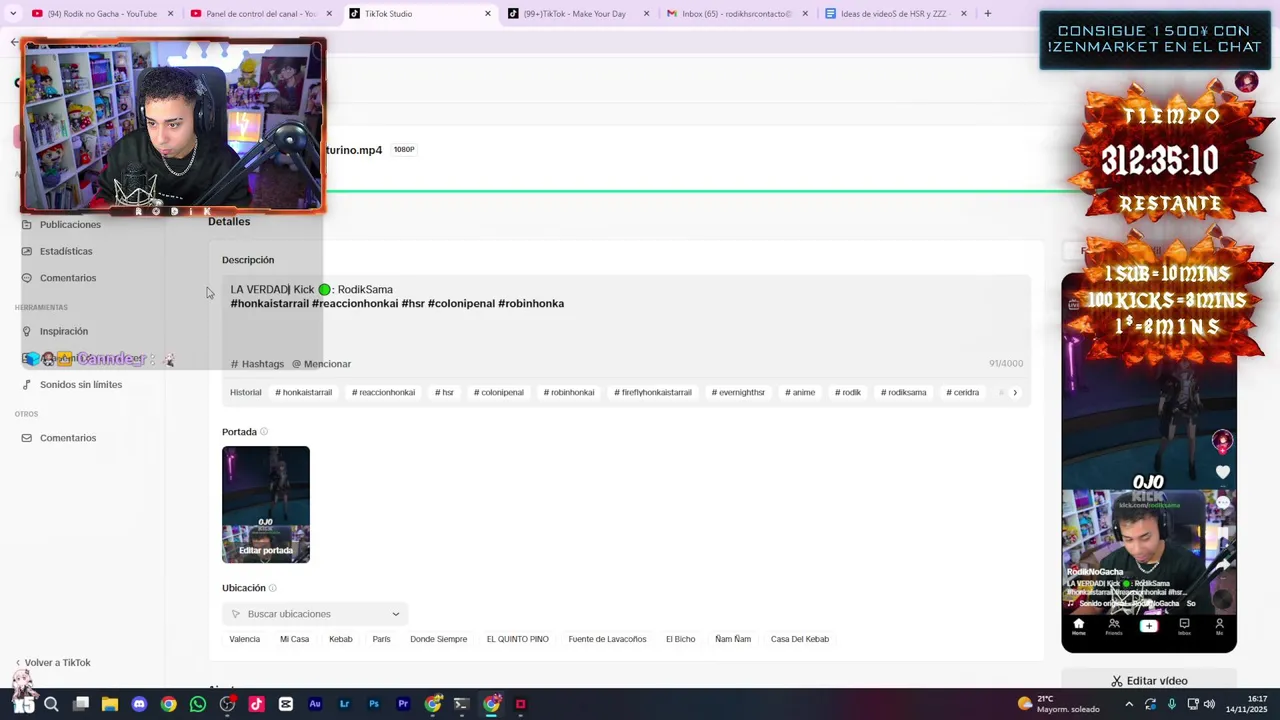Tap the heart like icon in preview
The height and width of the screenshot is (720, 1280).
coord(1223,472)
